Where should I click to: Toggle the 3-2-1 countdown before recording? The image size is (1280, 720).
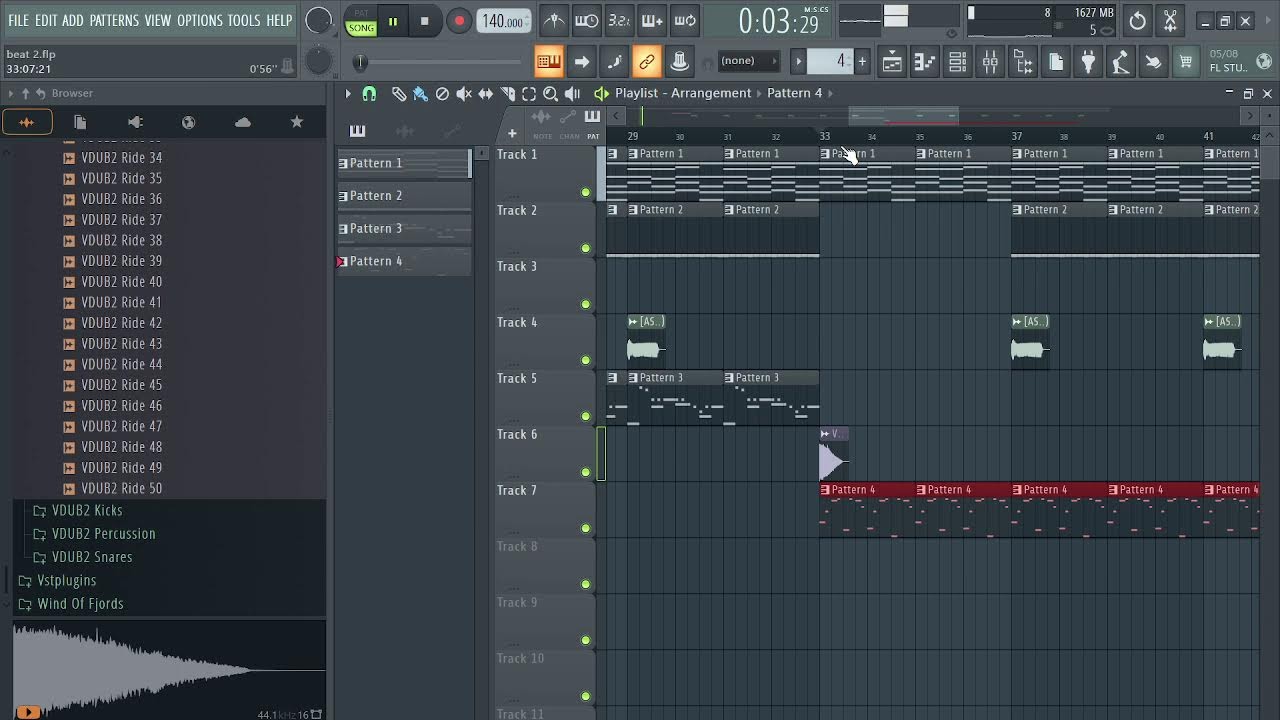pos(619,20)
